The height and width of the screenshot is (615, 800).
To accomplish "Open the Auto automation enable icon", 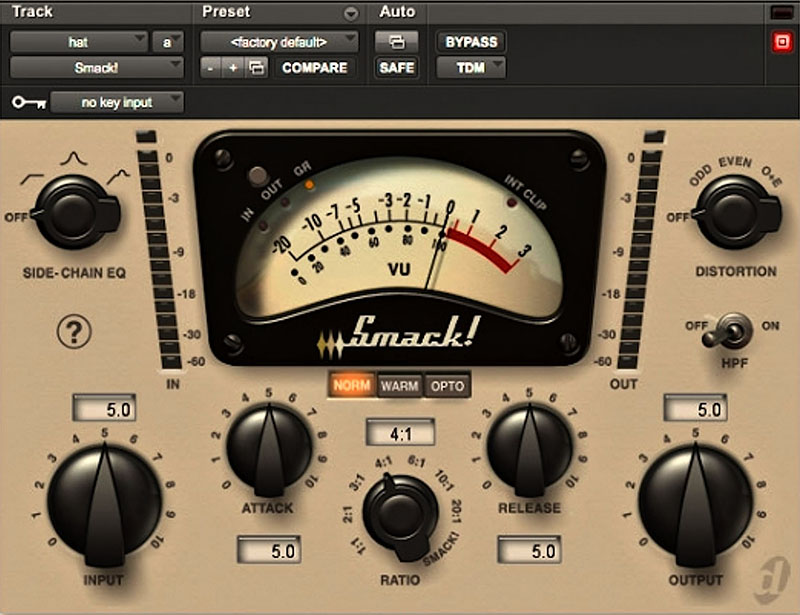I will 397,42.
